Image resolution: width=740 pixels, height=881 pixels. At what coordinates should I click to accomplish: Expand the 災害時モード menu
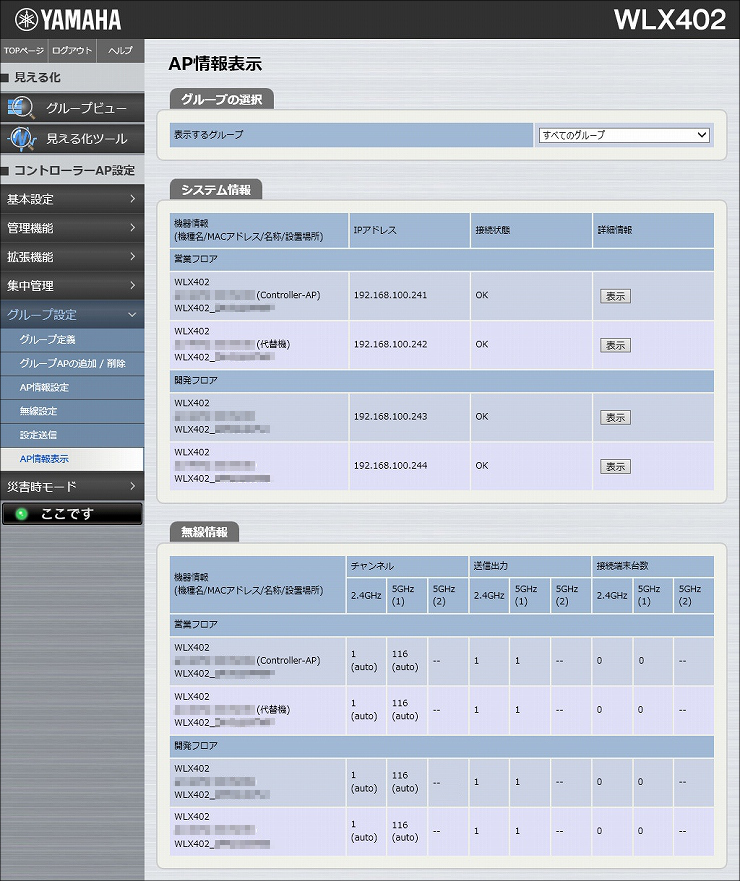pyautogui.click(x=72, y=487)
